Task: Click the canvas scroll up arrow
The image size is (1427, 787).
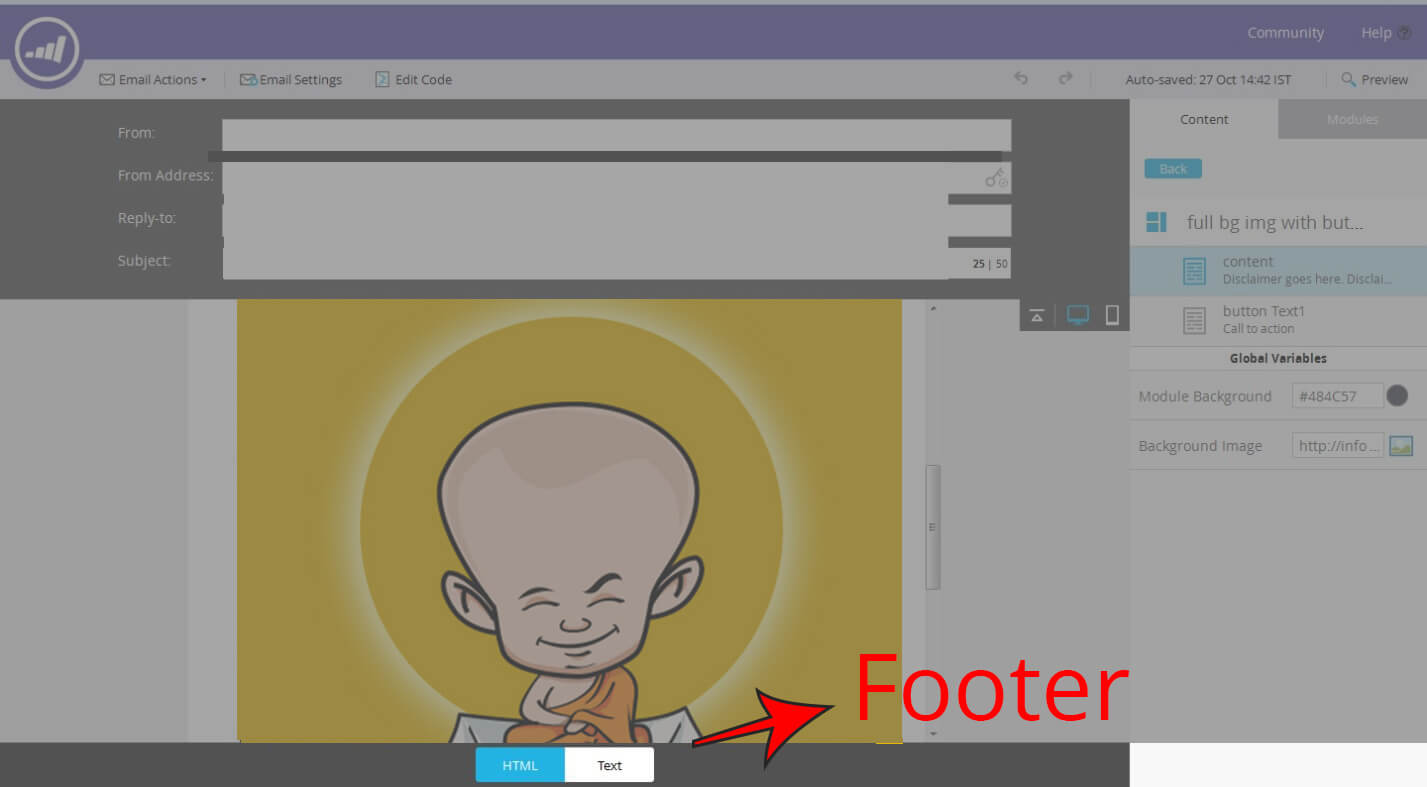Action: (933, 308)
